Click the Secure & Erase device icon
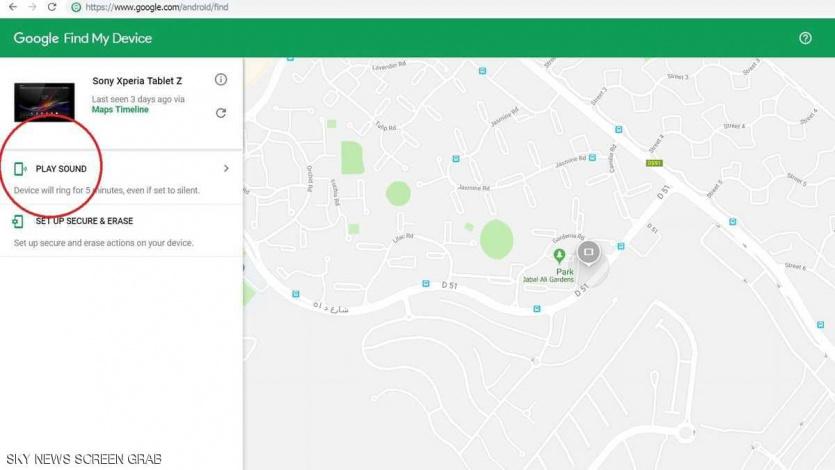Image resolution: width=835 pixels, height=470 pixels. (19, 221)
